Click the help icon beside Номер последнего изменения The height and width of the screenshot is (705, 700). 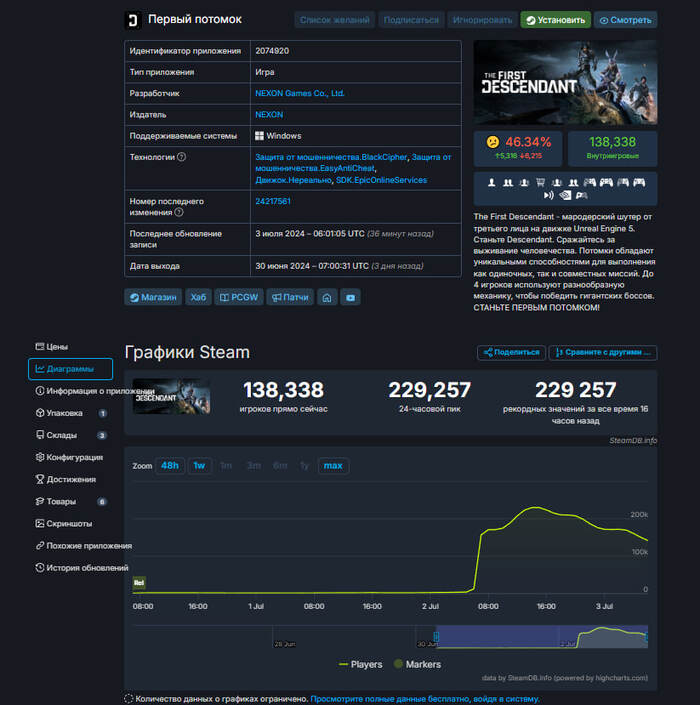pyautogui.click(x=179, y=212)
